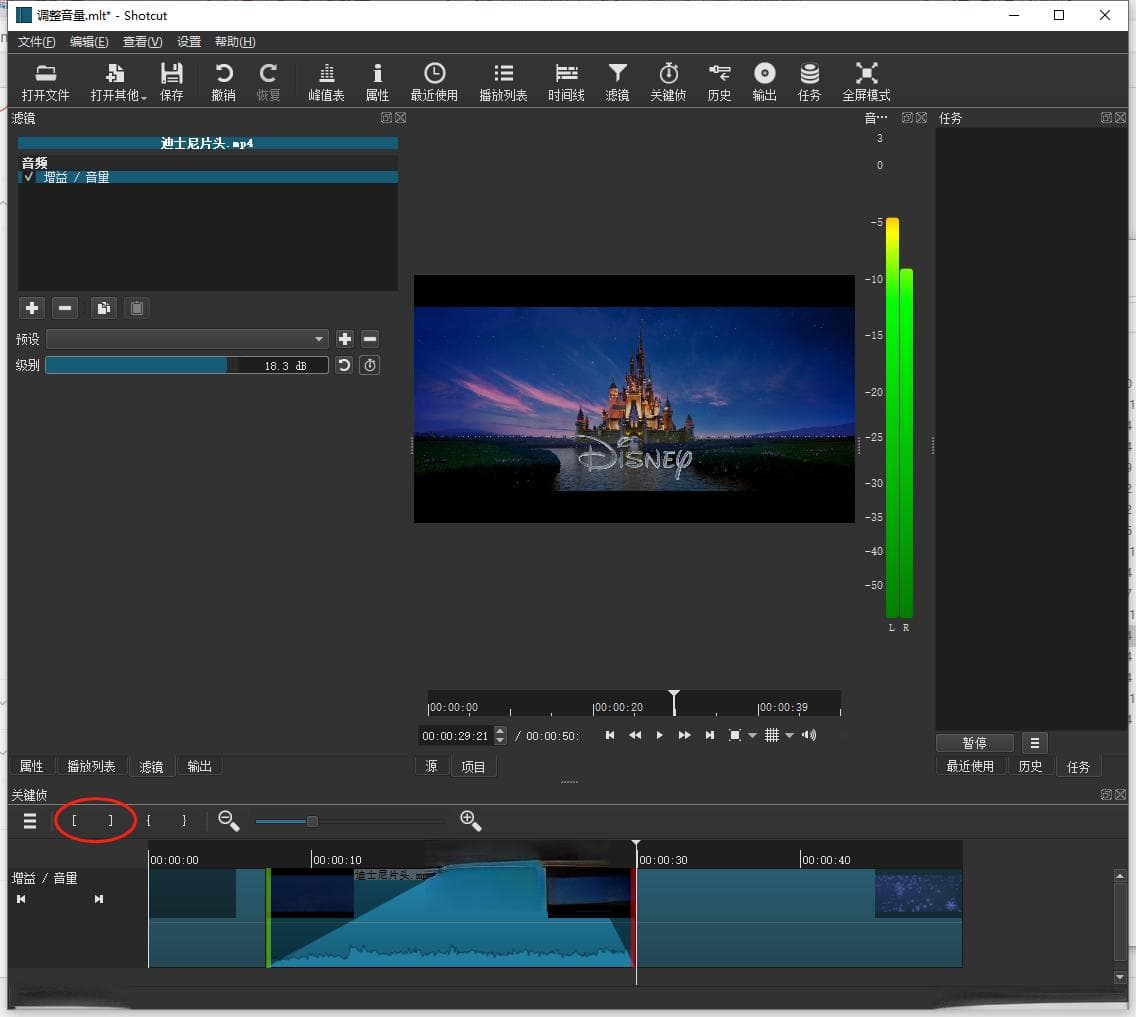Open the 帮助(H) menu
Image resolution: width=1136 pixels, height=1017 pixels.
click(x=235, y=42)
